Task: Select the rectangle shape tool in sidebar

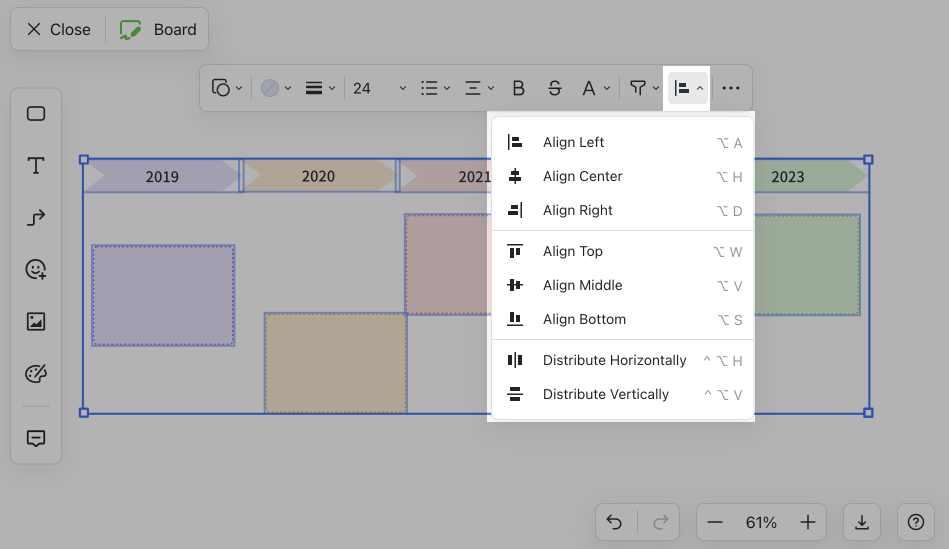Action: pos(36,114)
